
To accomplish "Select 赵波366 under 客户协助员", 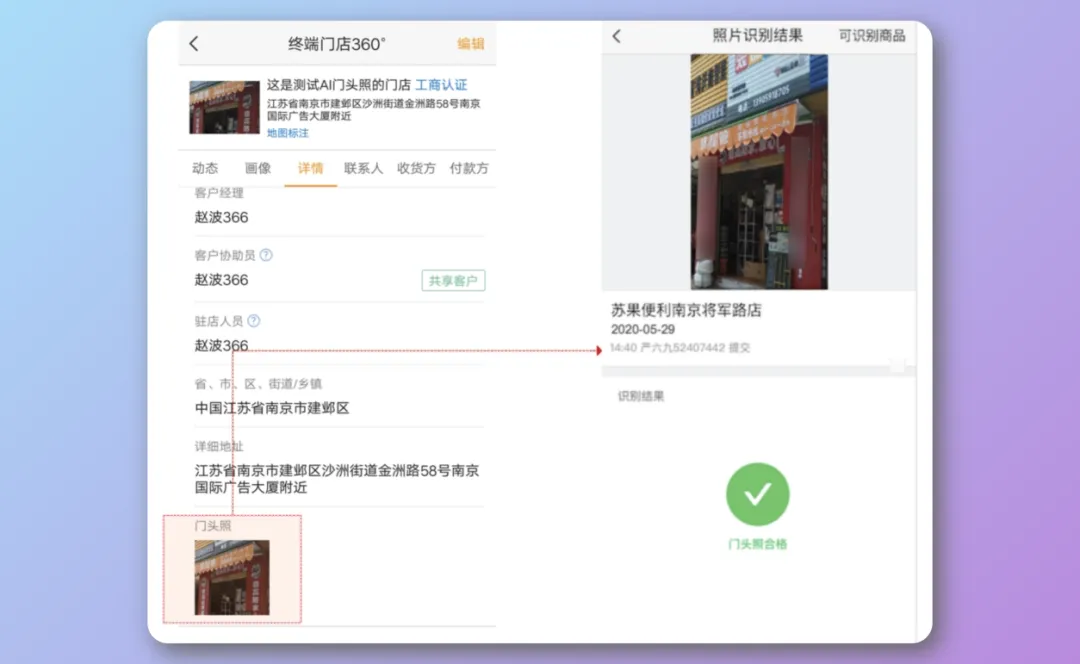I will pos(221,280).
